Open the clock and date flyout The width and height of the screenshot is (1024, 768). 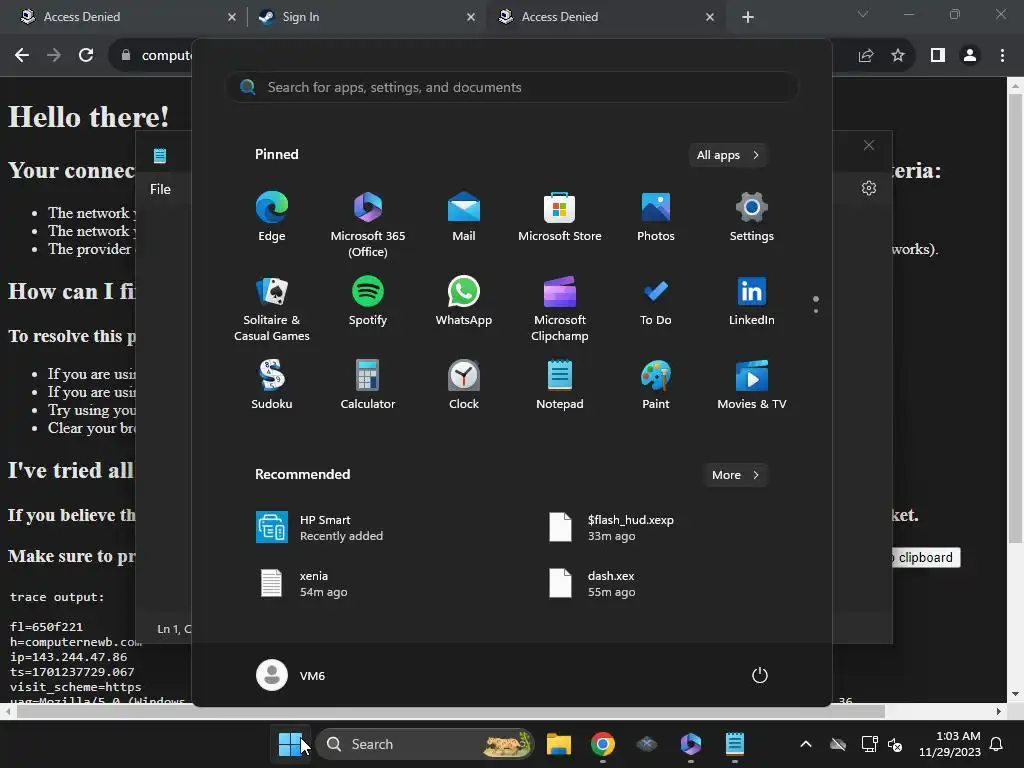coord(950,744)
